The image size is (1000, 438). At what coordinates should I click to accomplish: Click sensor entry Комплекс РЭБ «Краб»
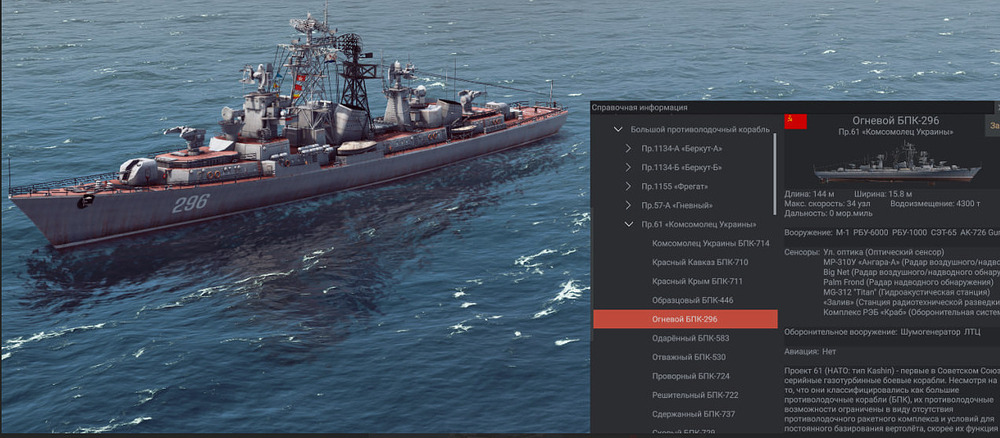pyautogui.click(x=911, y=312)
